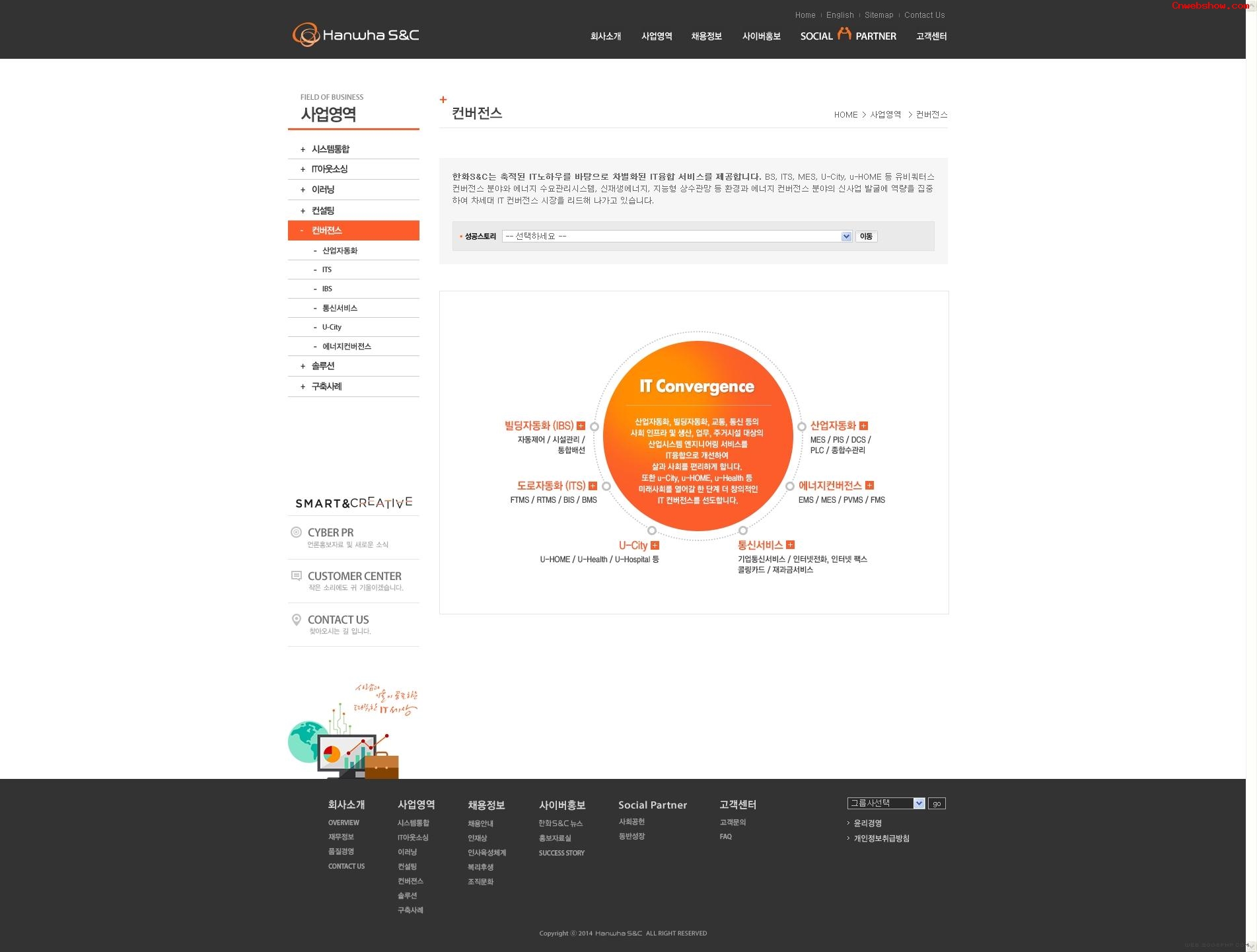Viewport: 1257px width, 952px height.
Task: Click the Hanwha S&C logo
Action: coord(356,35)
